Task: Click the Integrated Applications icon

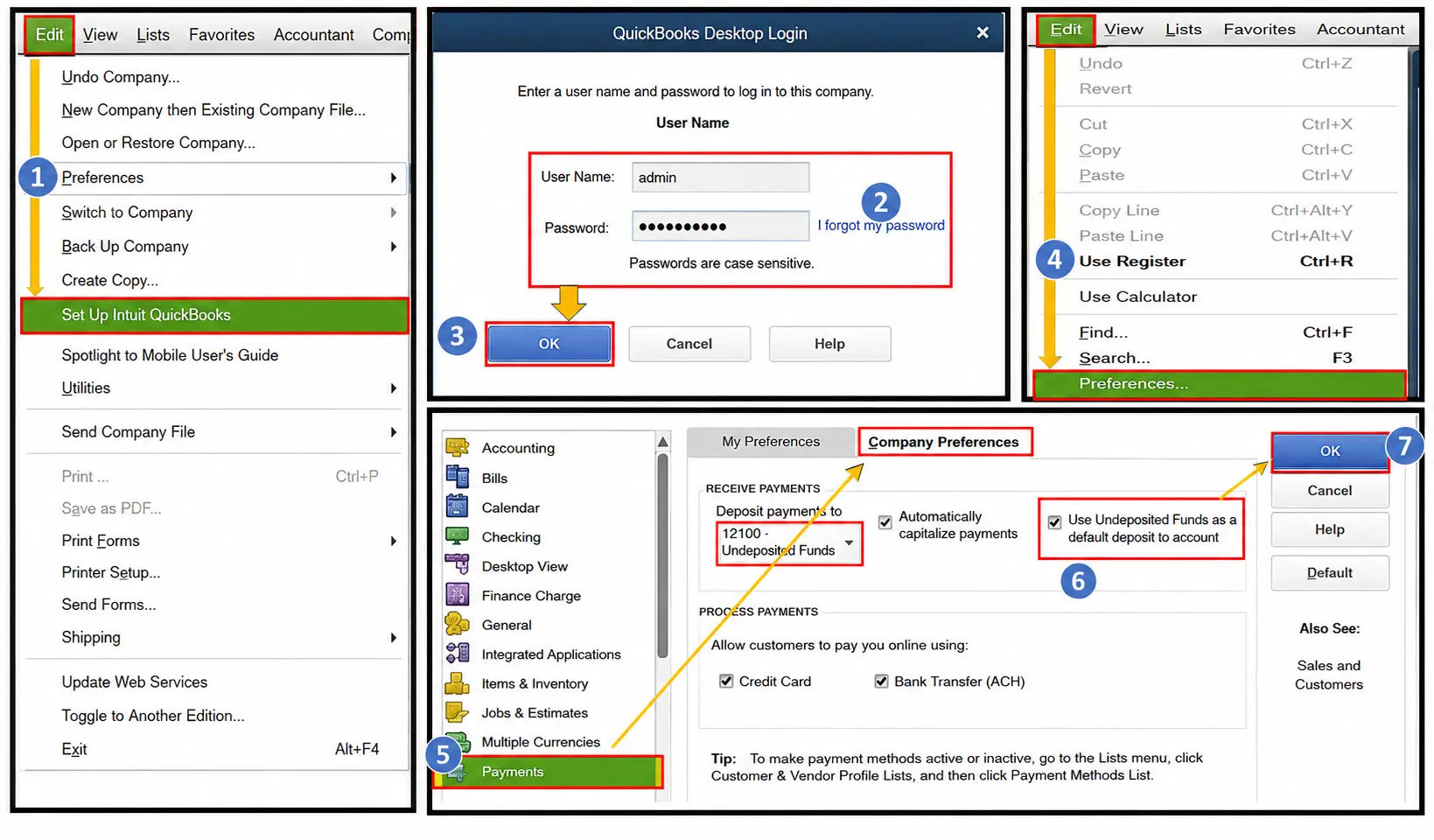Action: 458,654
